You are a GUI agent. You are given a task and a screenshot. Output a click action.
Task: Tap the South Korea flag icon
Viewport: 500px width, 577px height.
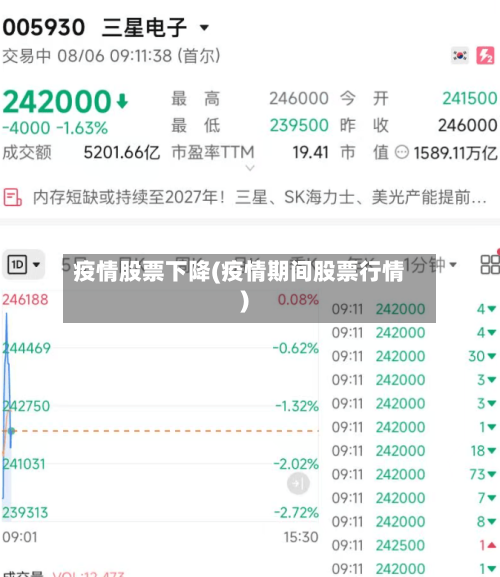[x=460, y=56]
